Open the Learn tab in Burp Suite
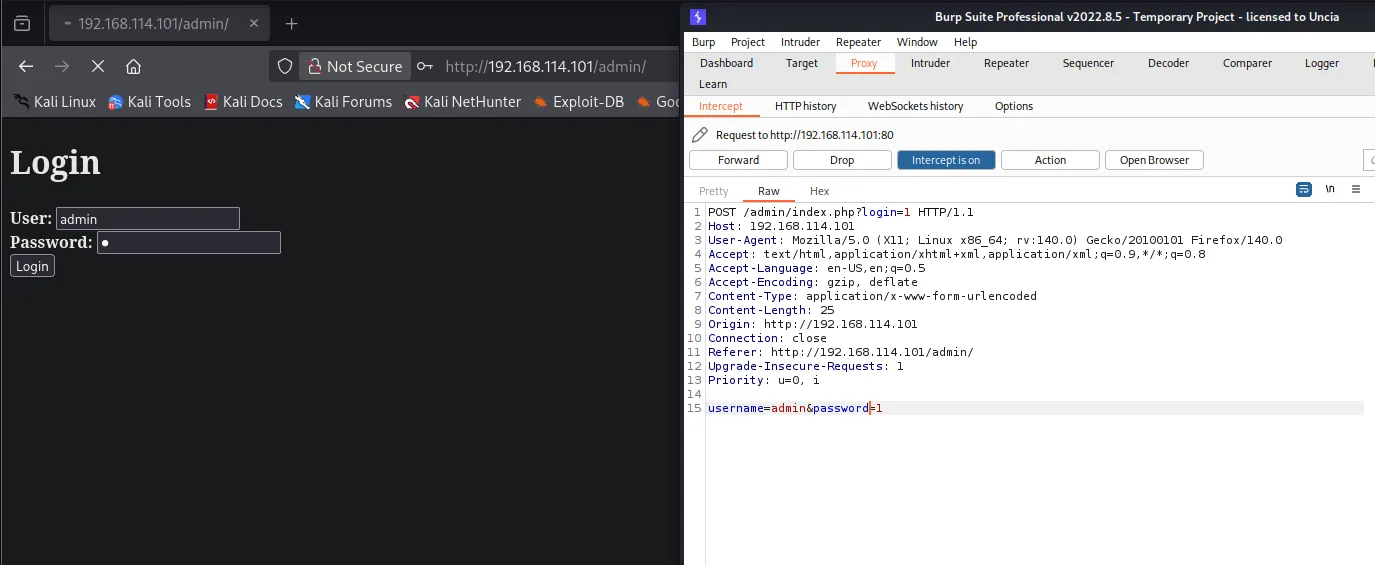The height and width of the screenshot is (565, 1375). click(x=713, y=84)
